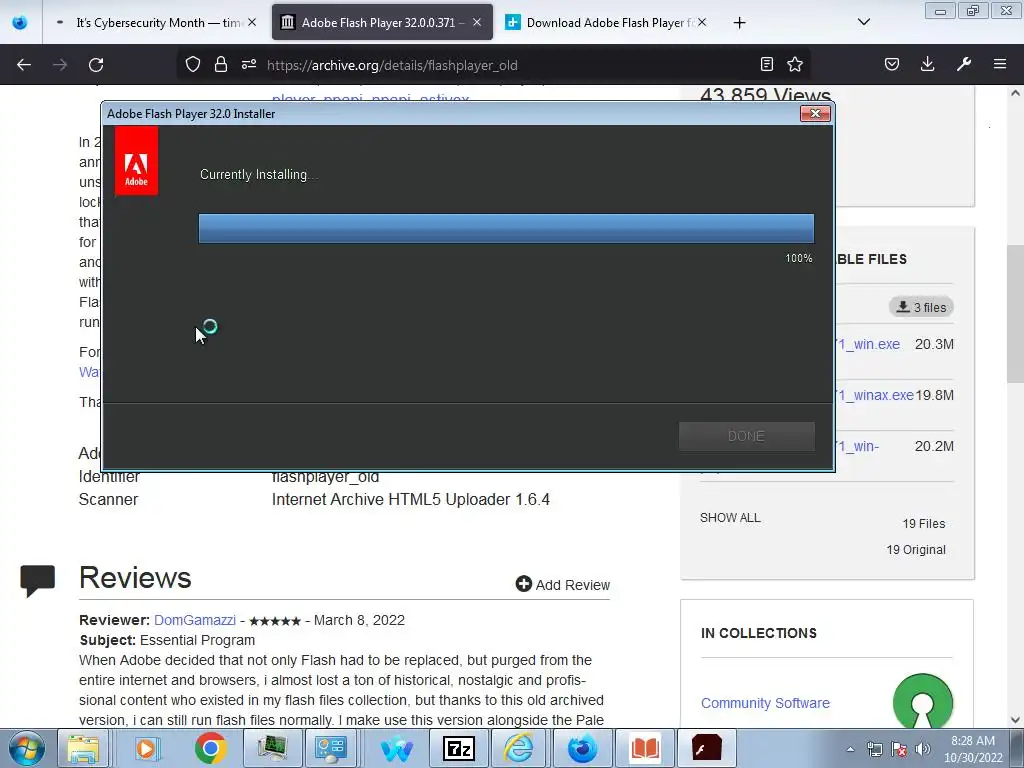1024x768 pixels.
Task: Show hidden system tray icons arrow
Action: point(850,749)
